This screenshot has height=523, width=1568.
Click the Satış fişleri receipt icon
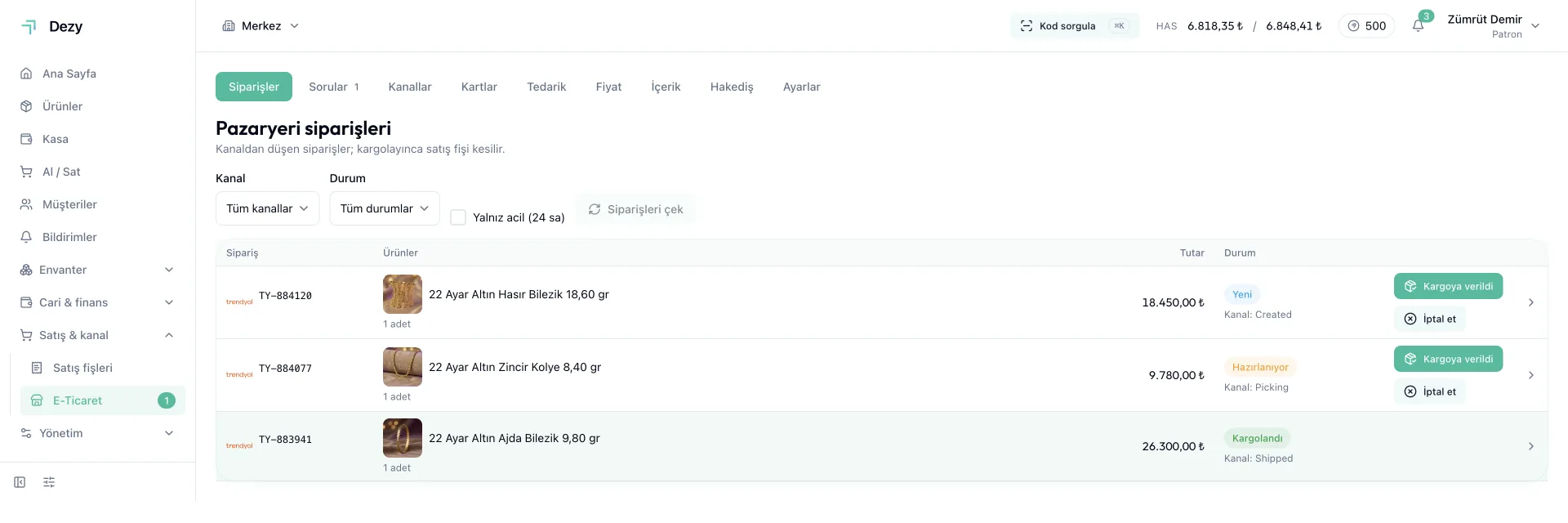tap(37, 368)
